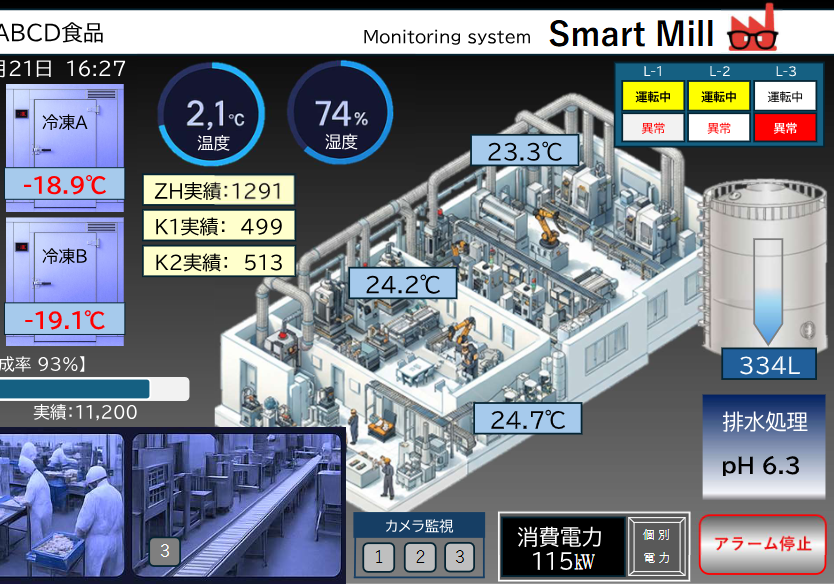Click the Freezer A (冷凍A) unit icon
Viewport: 834px width, 584px height.
65,127
